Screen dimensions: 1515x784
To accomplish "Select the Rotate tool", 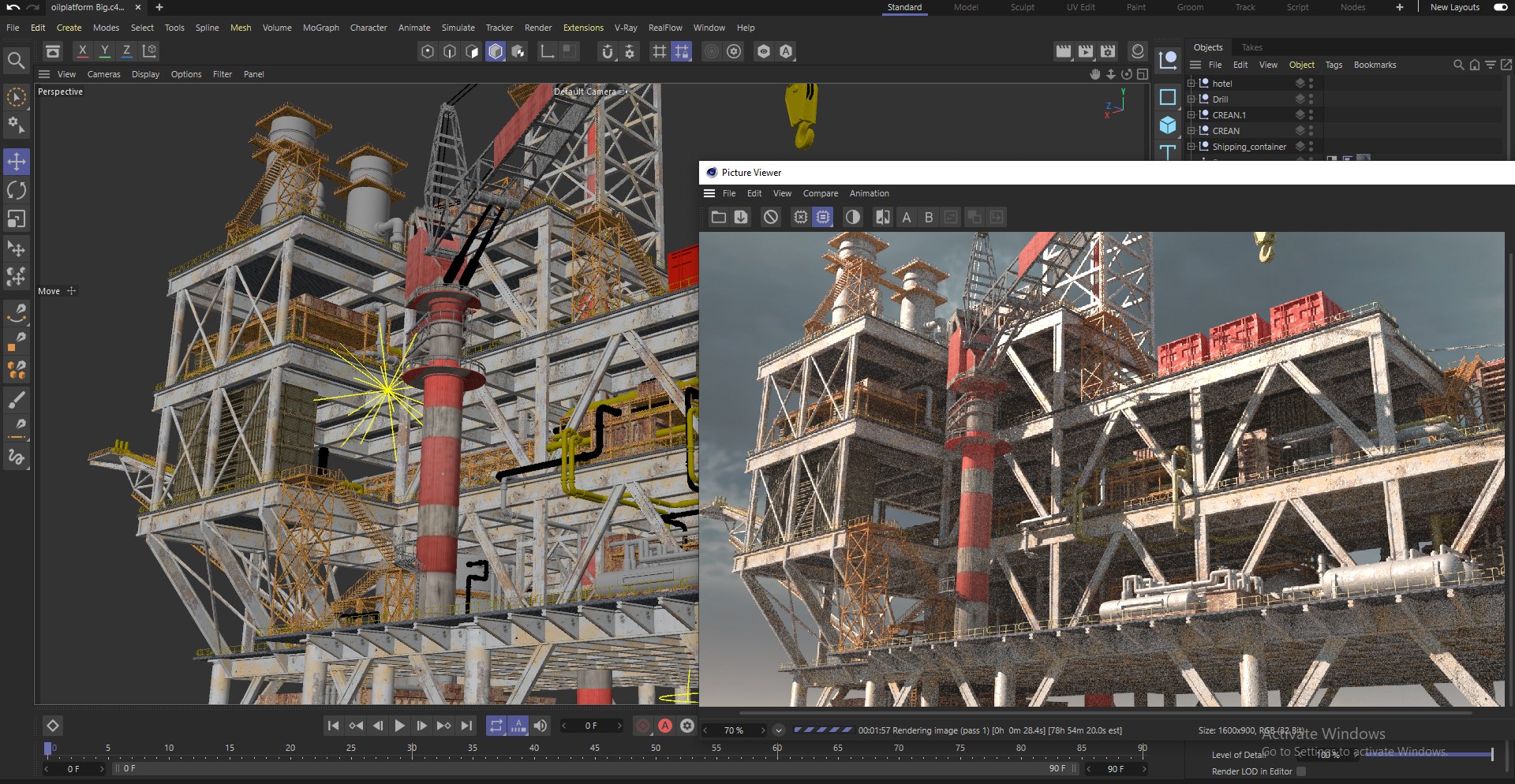I will pos(17,190).
